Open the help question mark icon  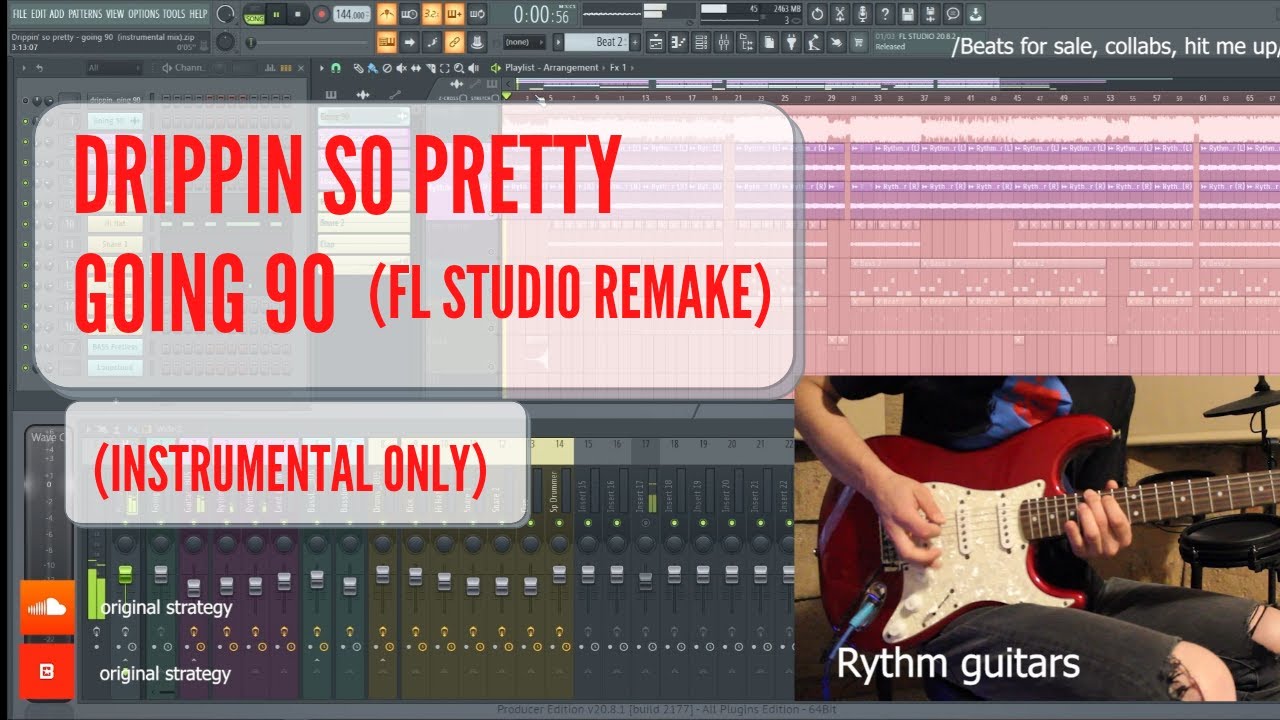[885, 14]
